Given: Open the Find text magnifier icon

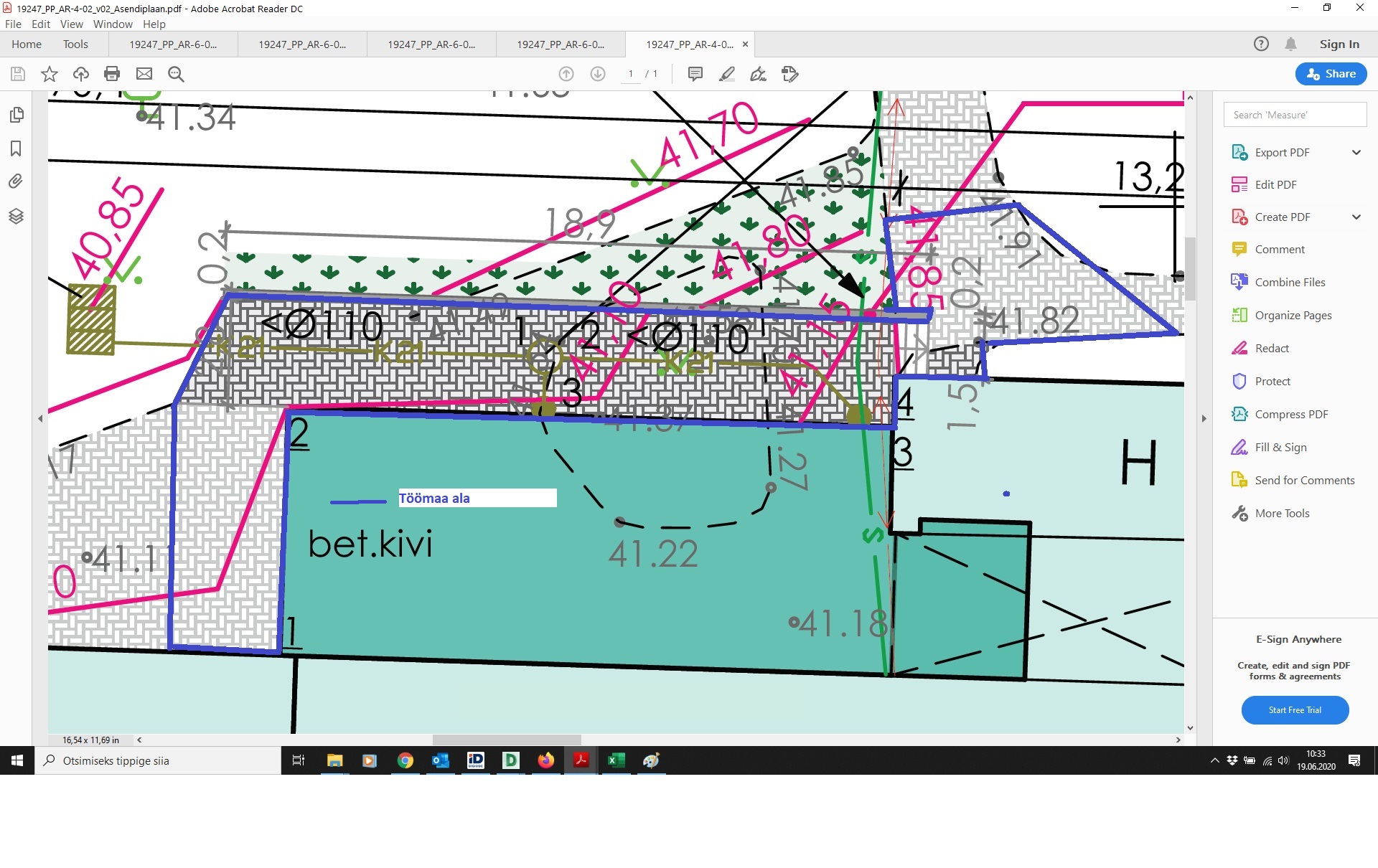Looking at the screenshot, I should (176, 74).
